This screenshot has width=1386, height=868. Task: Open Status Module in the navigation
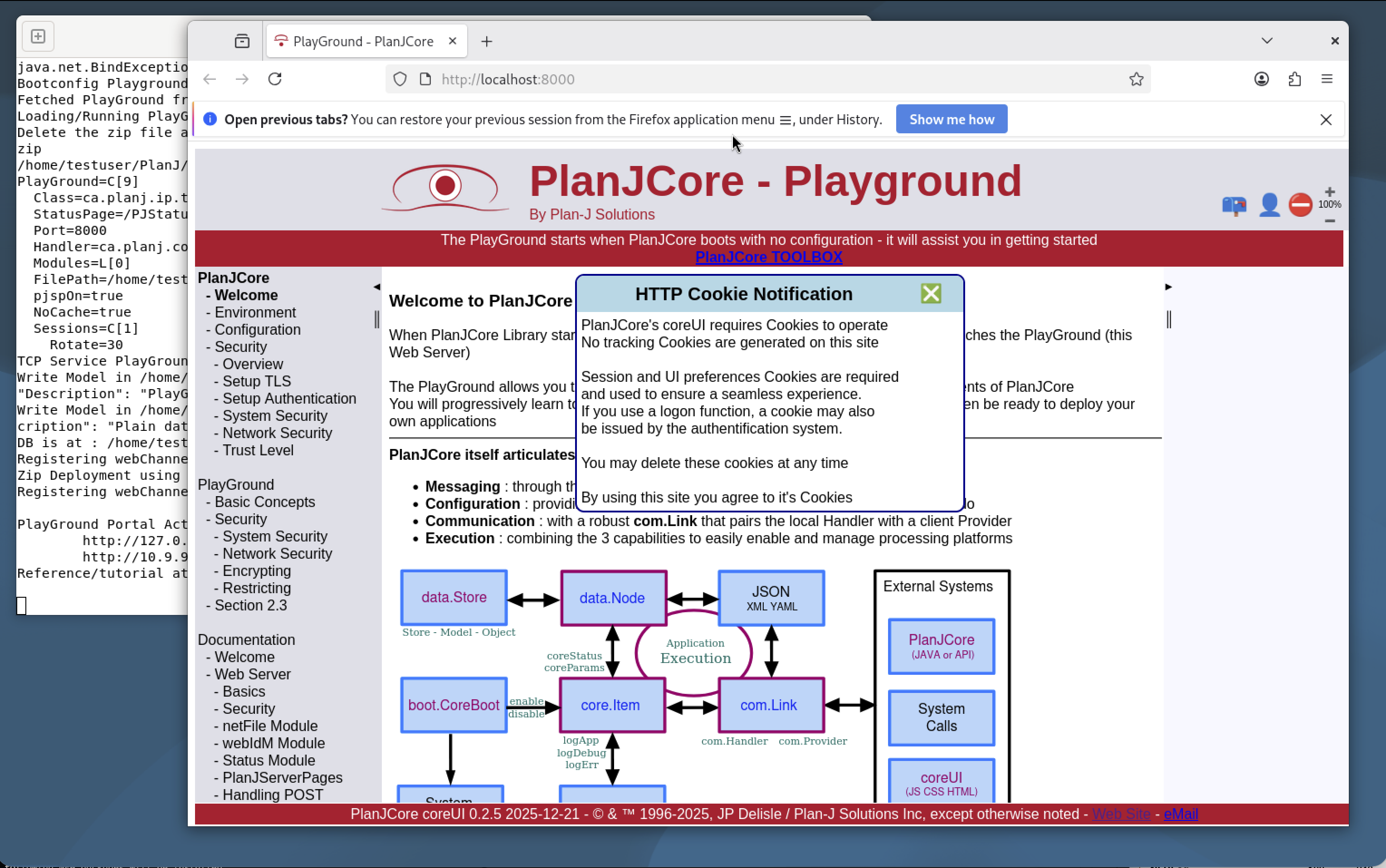point(268,760)
